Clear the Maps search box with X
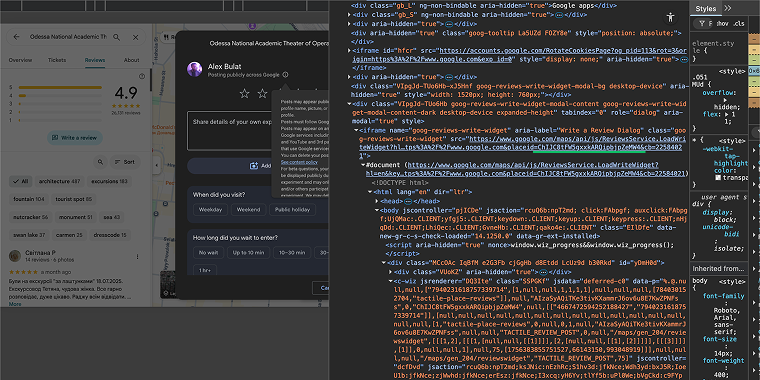Viewport: 760px width, 380px height. click(135, 37)
